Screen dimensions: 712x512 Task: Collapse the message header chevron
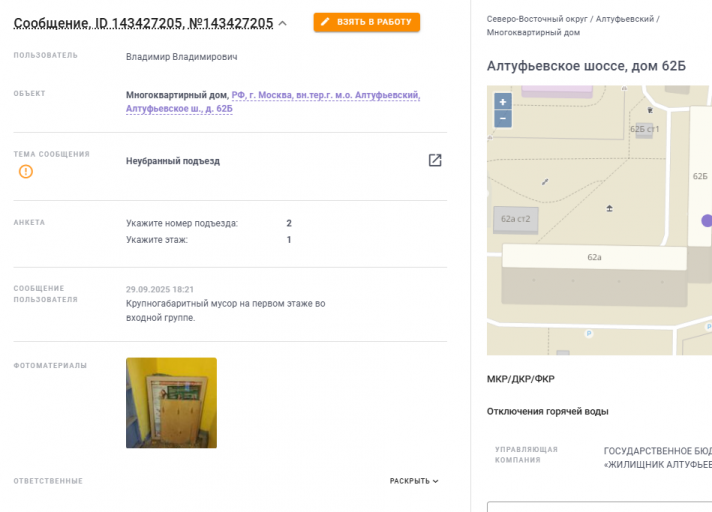pos(282,23)
